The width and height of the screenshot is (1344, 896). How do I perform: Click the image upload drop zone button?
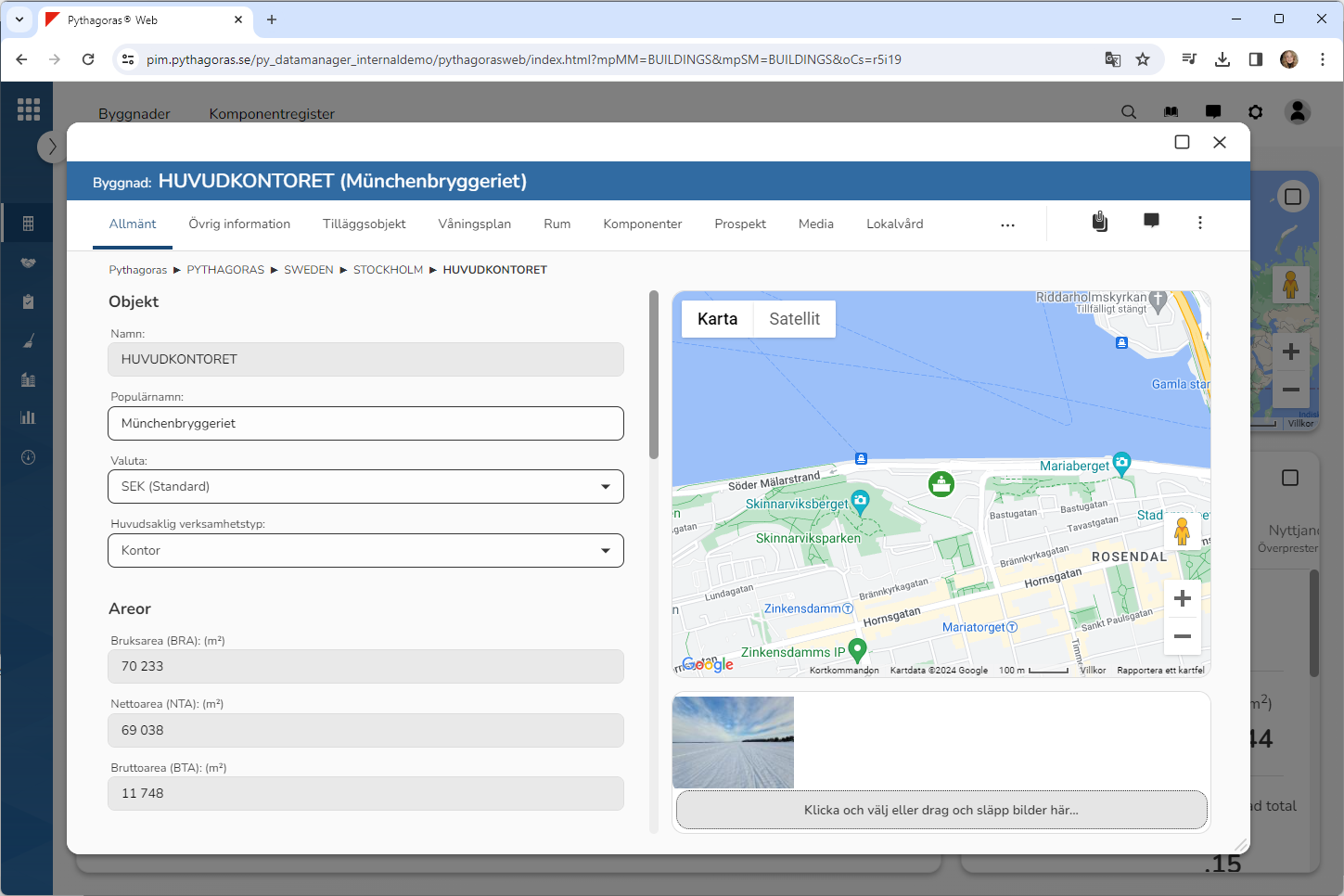click(x=941, y=810)
